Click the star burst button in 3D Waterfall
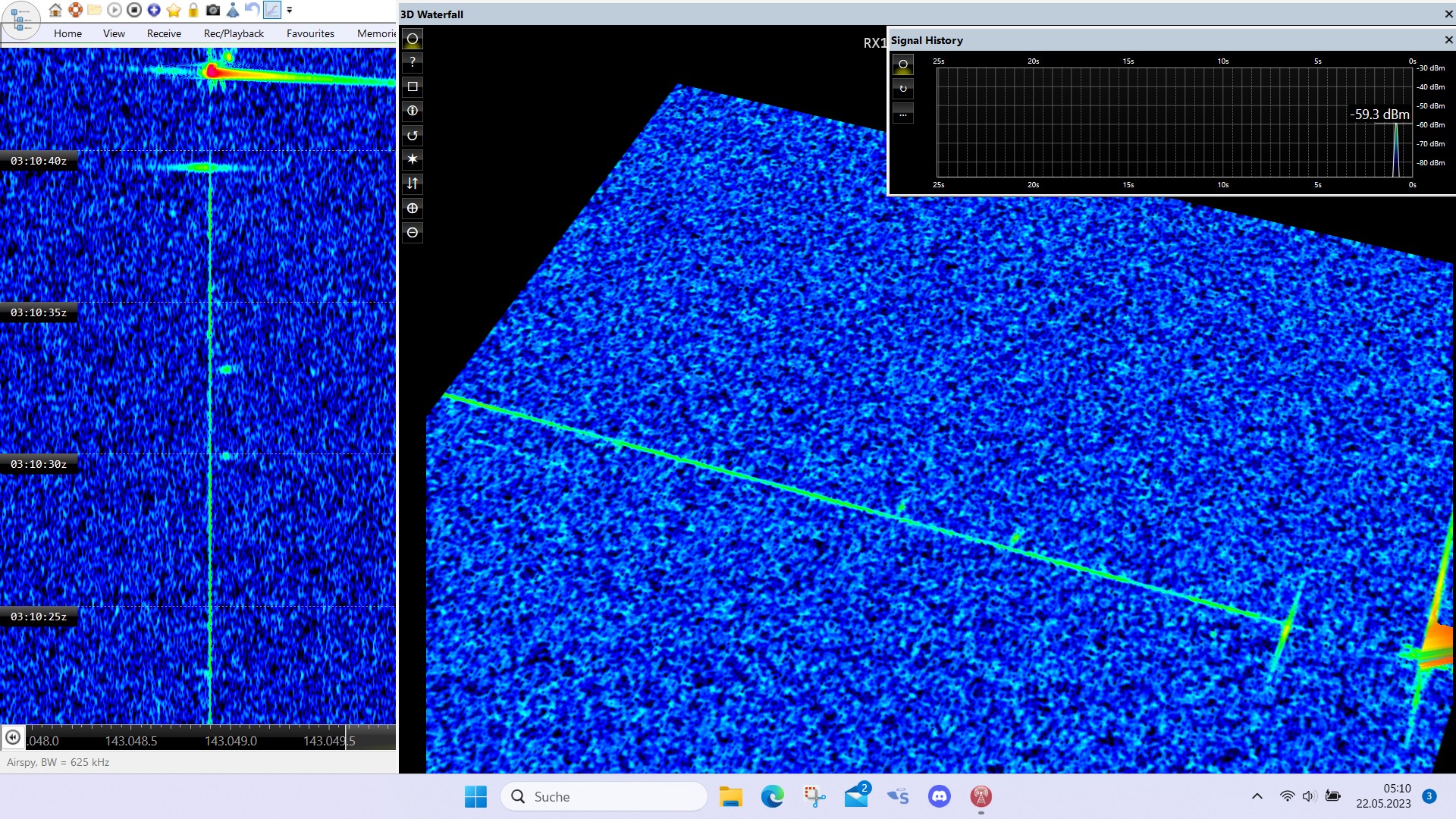This screenshot has width=1456, height=819. [x=413, y=159]
